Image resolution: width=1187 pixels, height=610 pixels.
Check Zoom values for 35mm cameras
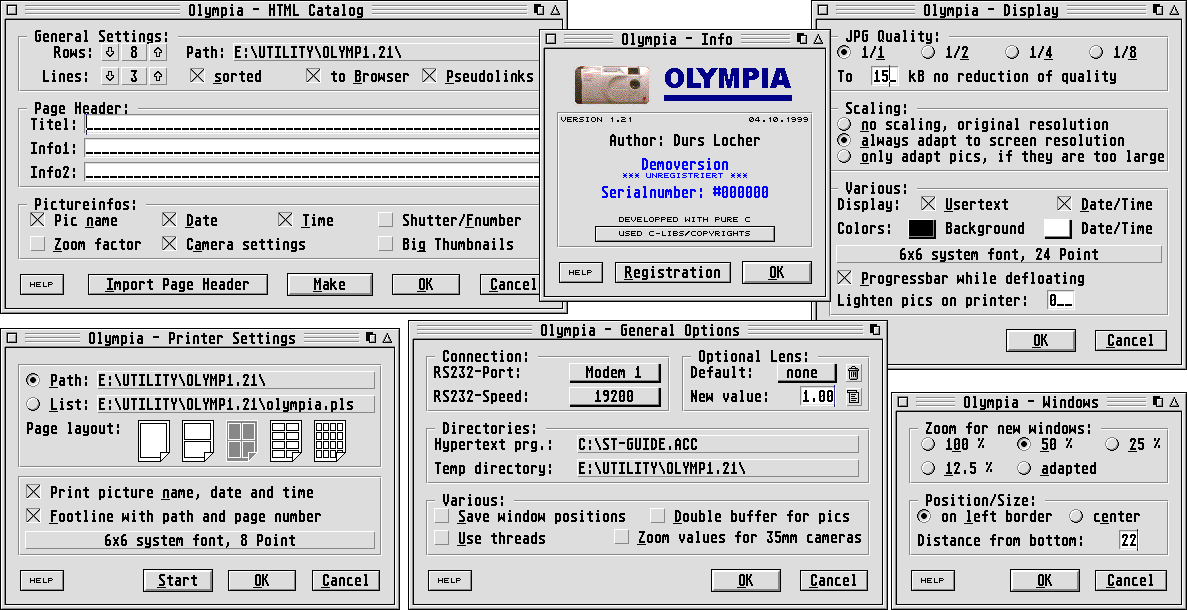pos(622,538)
